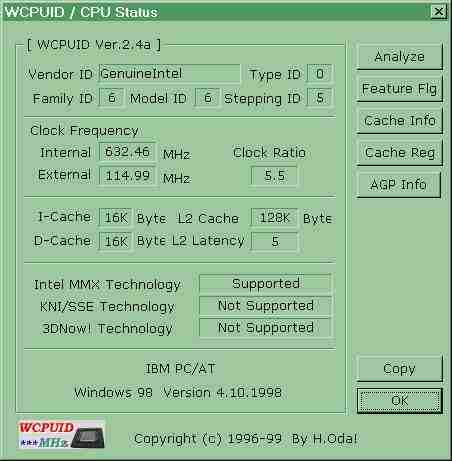Click the 'Clock Frequency' heading text
This screenshot has height=461, width=452.
(84, 131)
